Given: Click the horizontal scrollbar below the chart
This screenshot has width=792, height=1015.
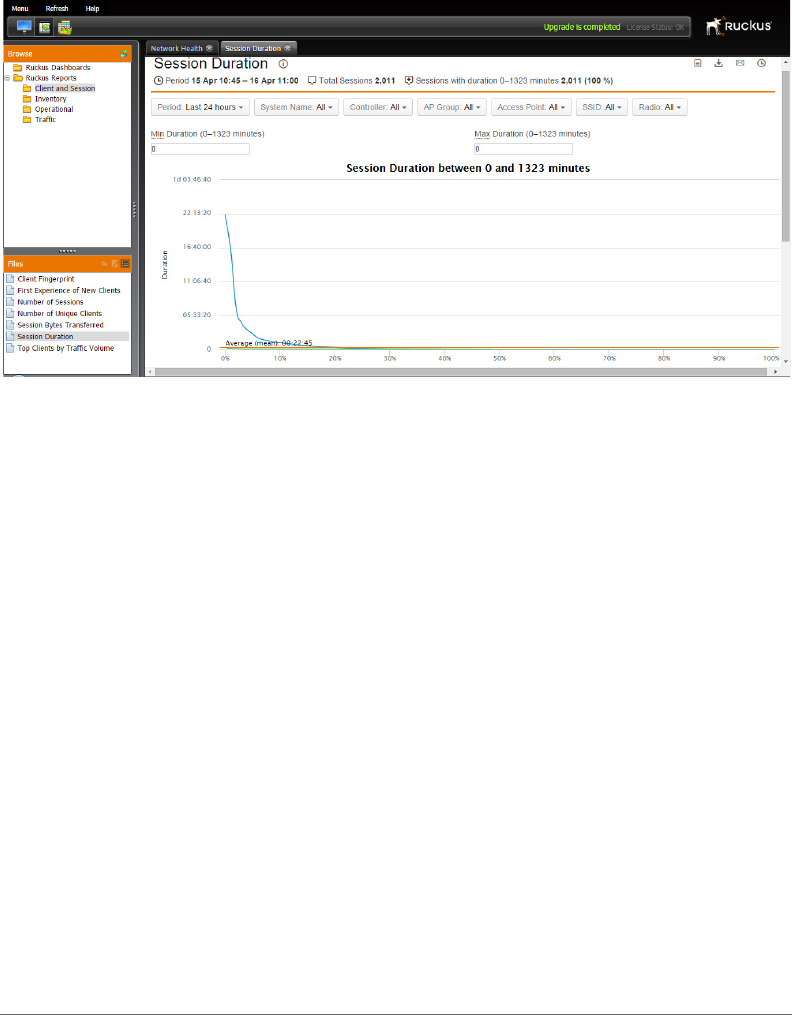Looking at the screenshot, I should [x=459, y=372].
